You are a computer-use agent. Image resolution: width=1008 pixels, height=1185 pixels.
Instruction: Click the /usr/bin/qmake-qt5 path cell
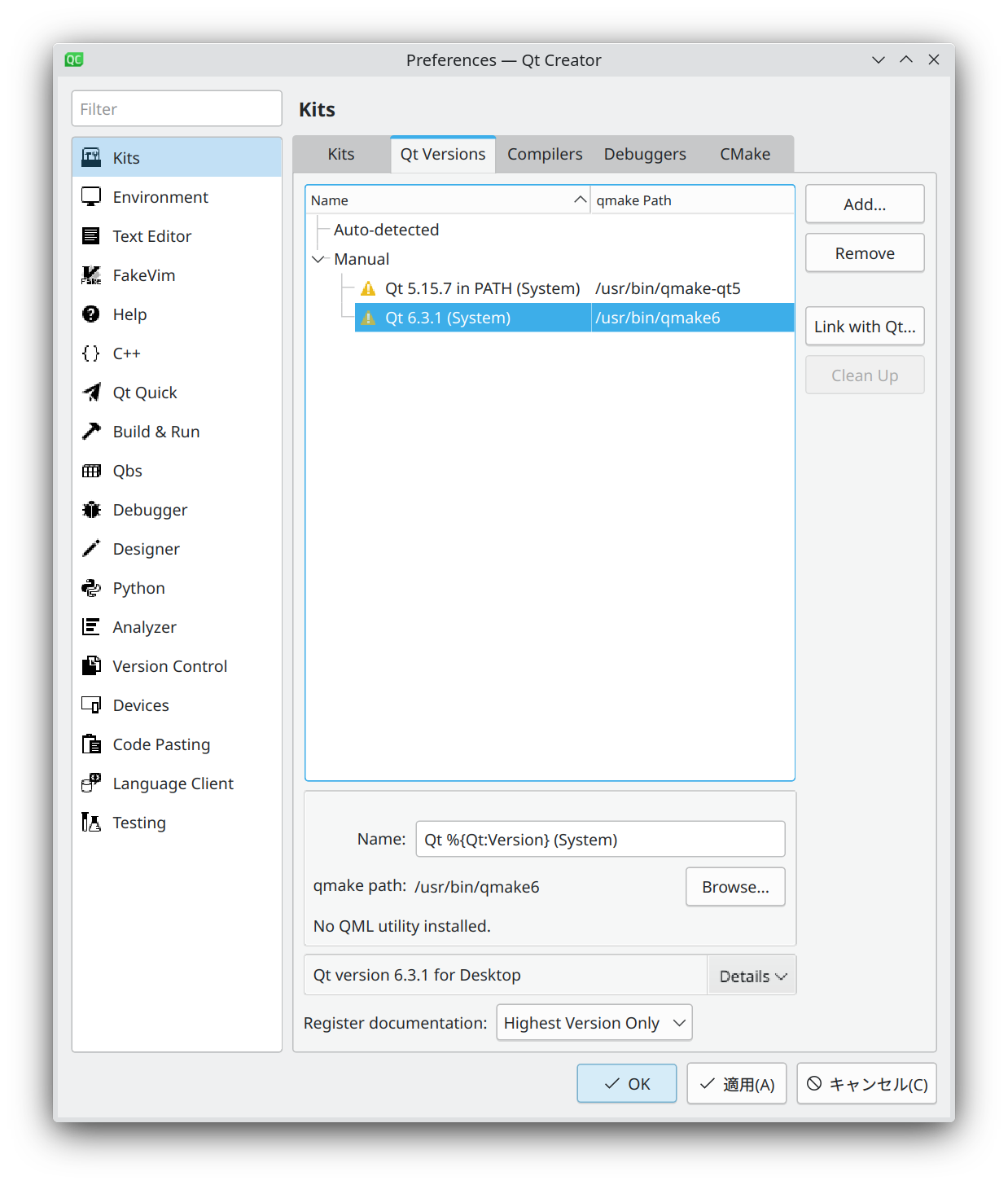click(x=668, y=288)
